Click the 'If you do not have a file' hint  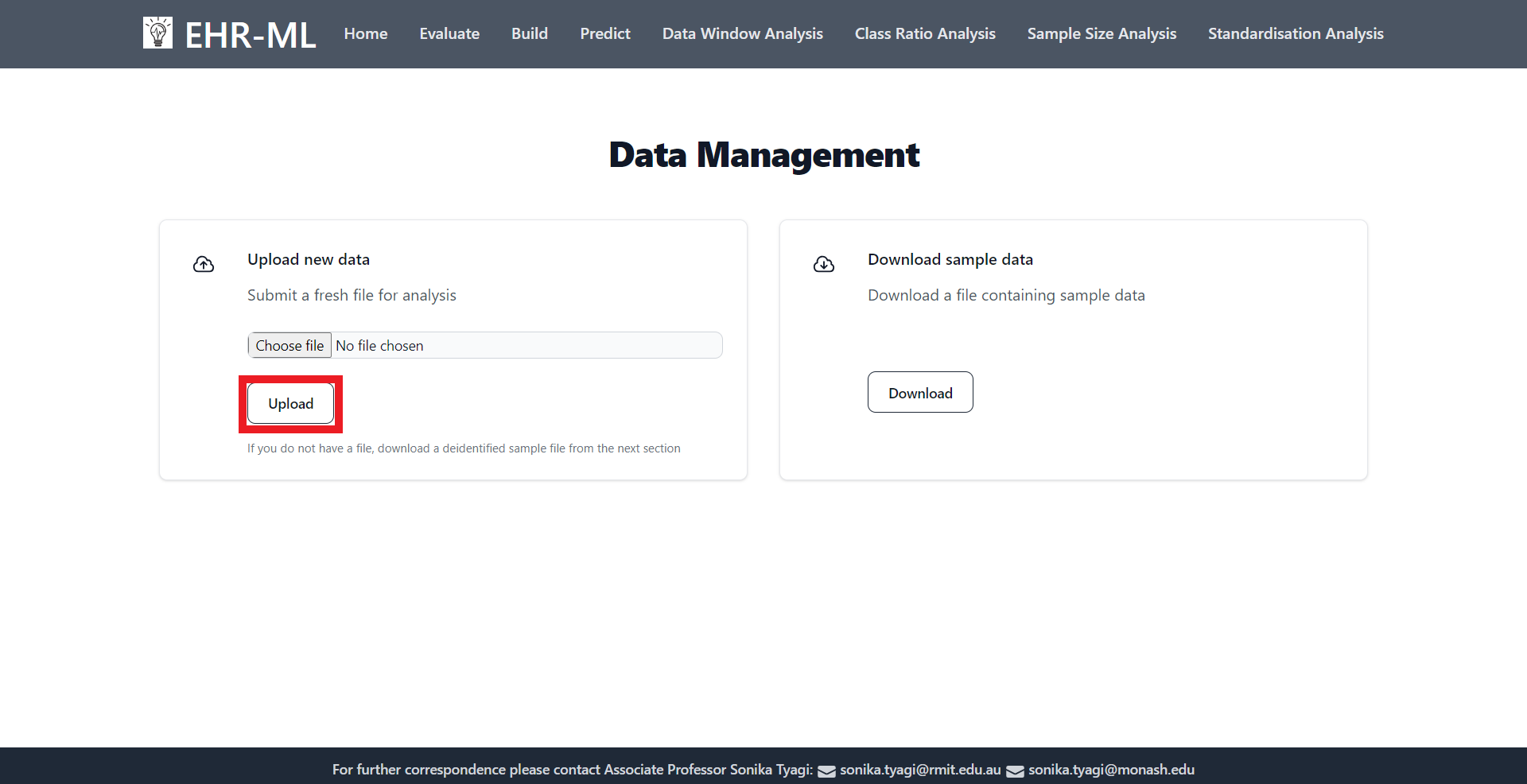[x=464, y=448]
